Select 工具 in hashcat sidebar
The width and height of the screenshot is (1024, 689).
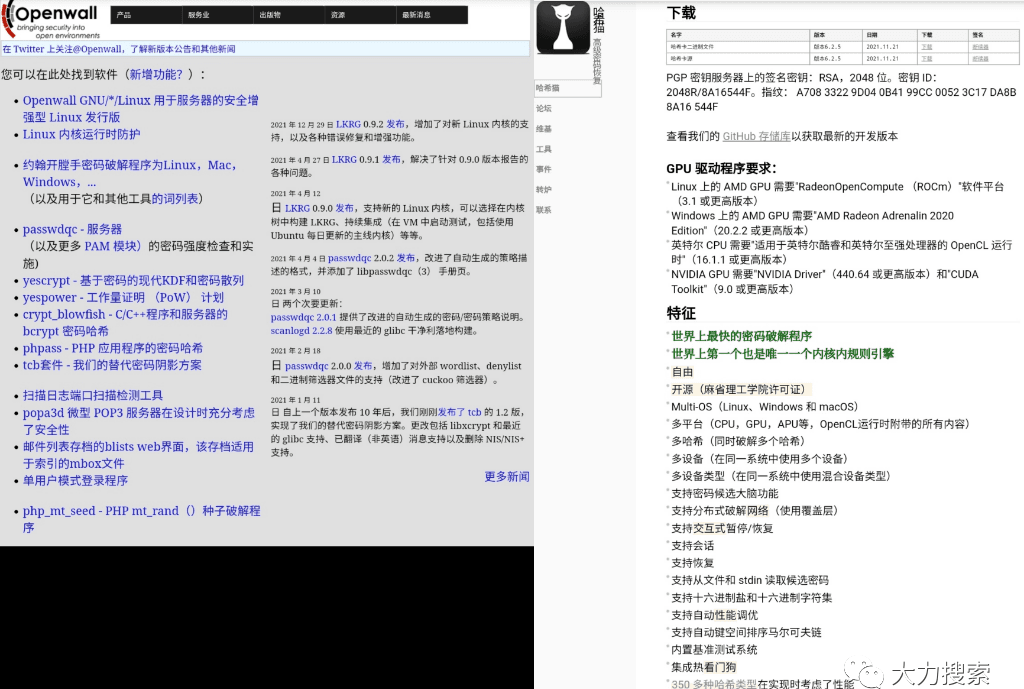pos(543,149)
